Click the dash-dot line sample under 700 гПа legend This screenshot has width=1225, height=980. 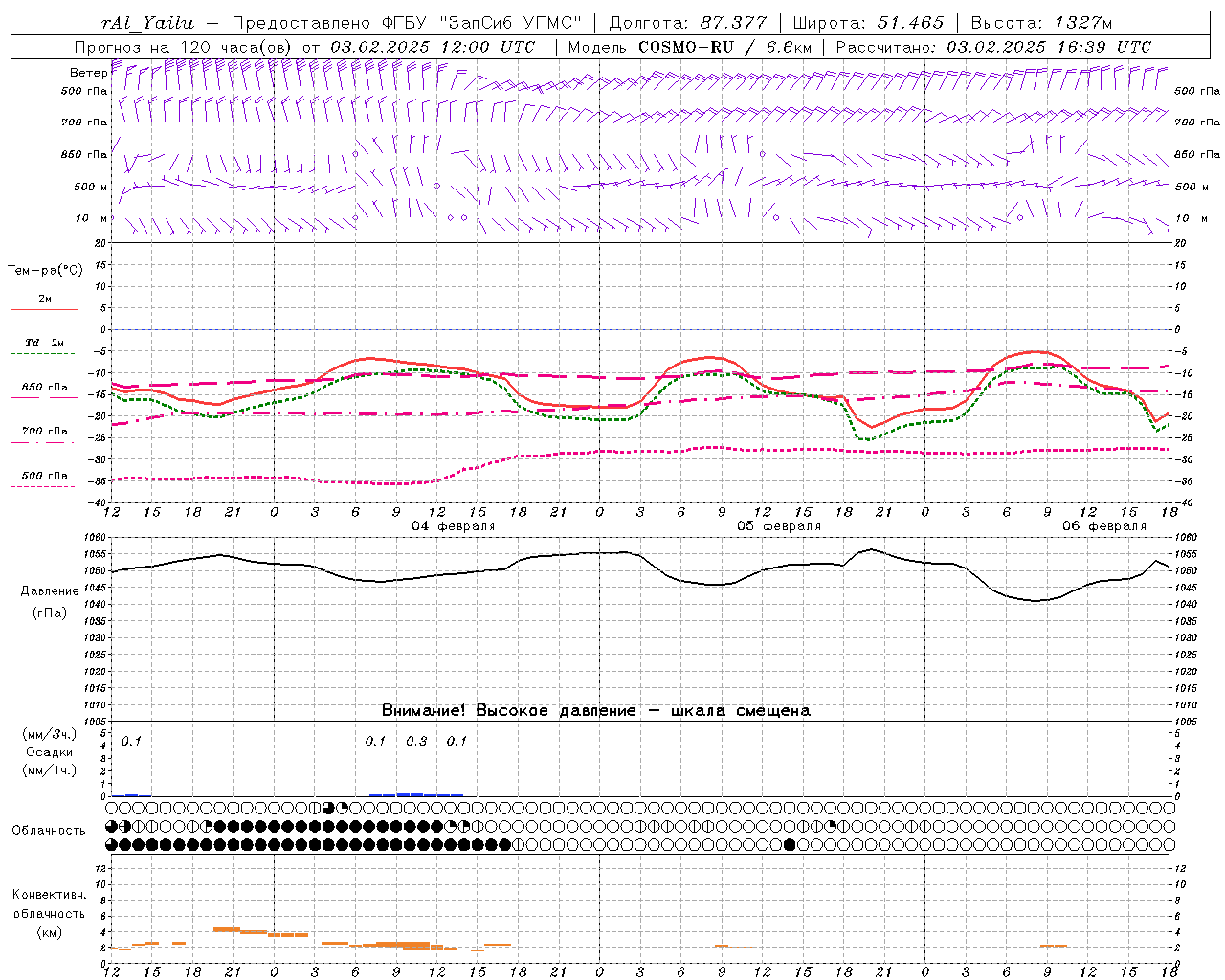point(44,443)
